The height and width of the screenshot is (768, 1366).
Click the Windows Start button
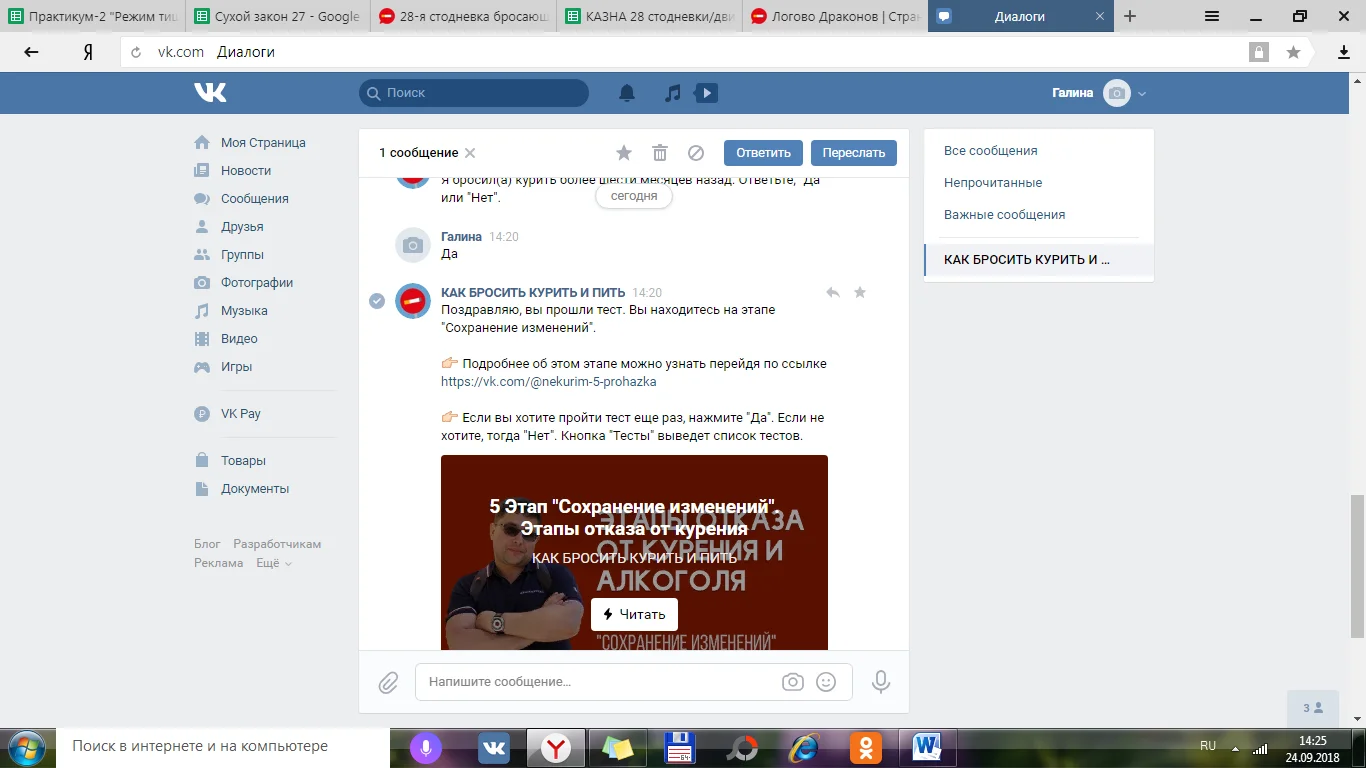[x=25, y=747]
